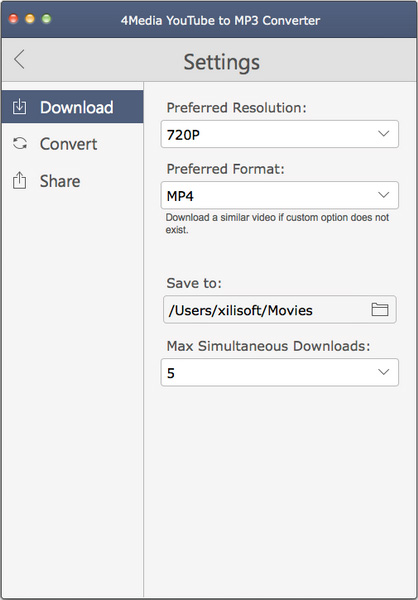Viewport: 418px width, 600px height.
Task: Maximize window with the green button
Action: pos(47,19)
